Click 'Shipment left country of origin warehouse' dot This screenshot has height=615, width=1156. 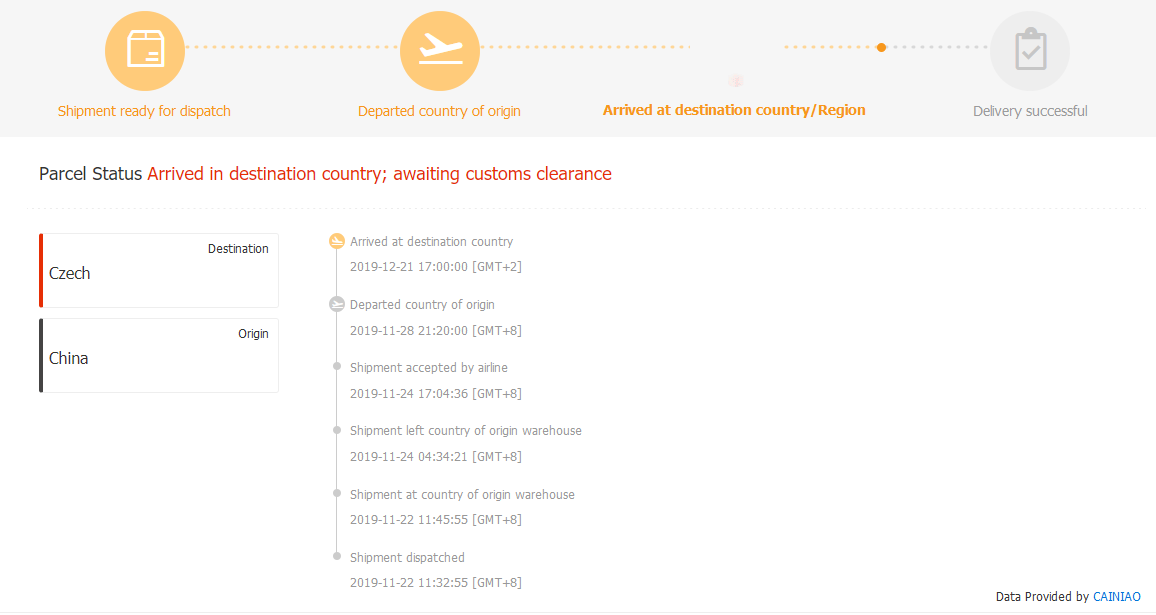coord(337,430)
